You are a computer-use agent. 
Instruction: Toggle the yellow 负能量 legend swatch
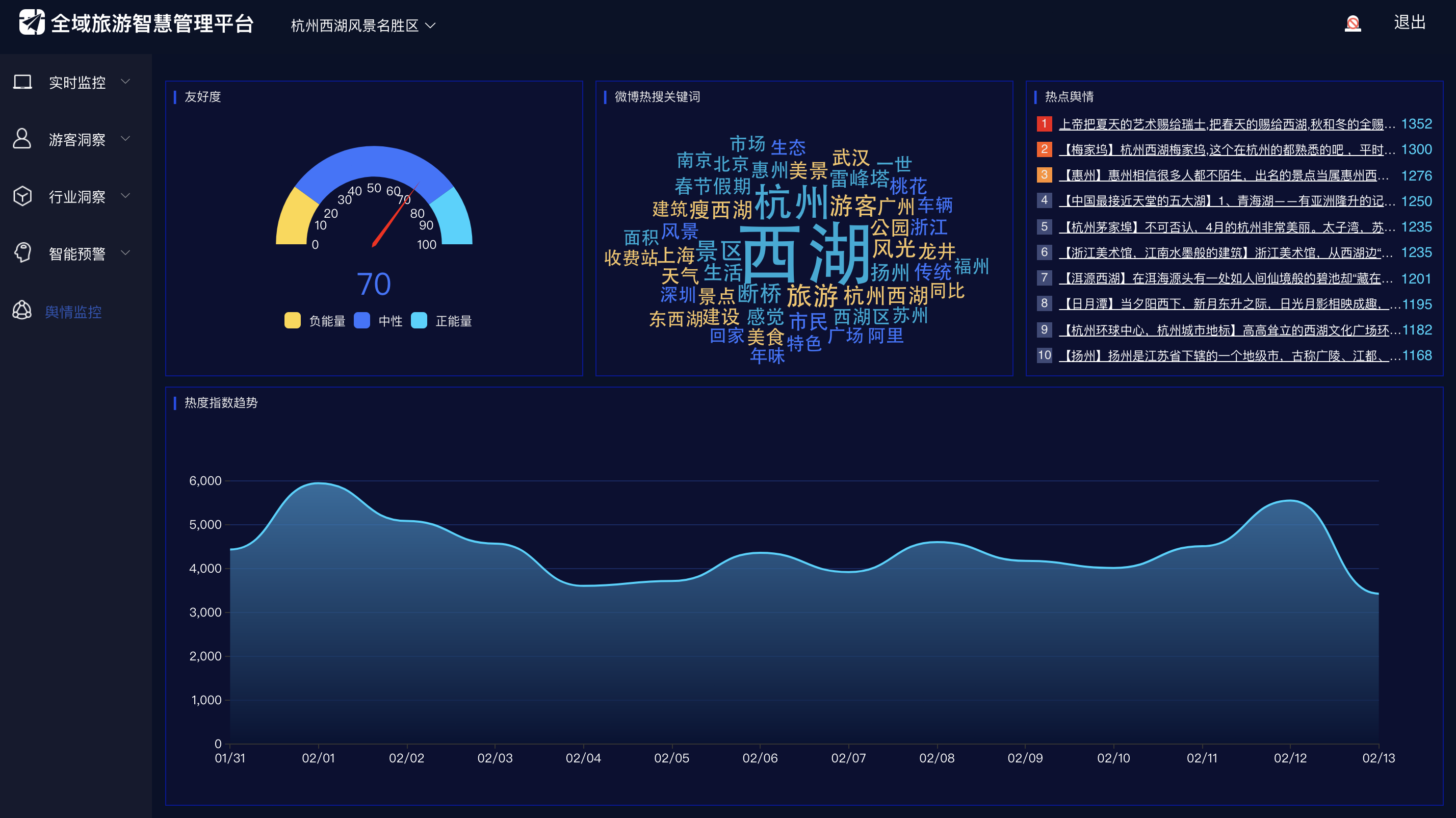pos(292,321)
